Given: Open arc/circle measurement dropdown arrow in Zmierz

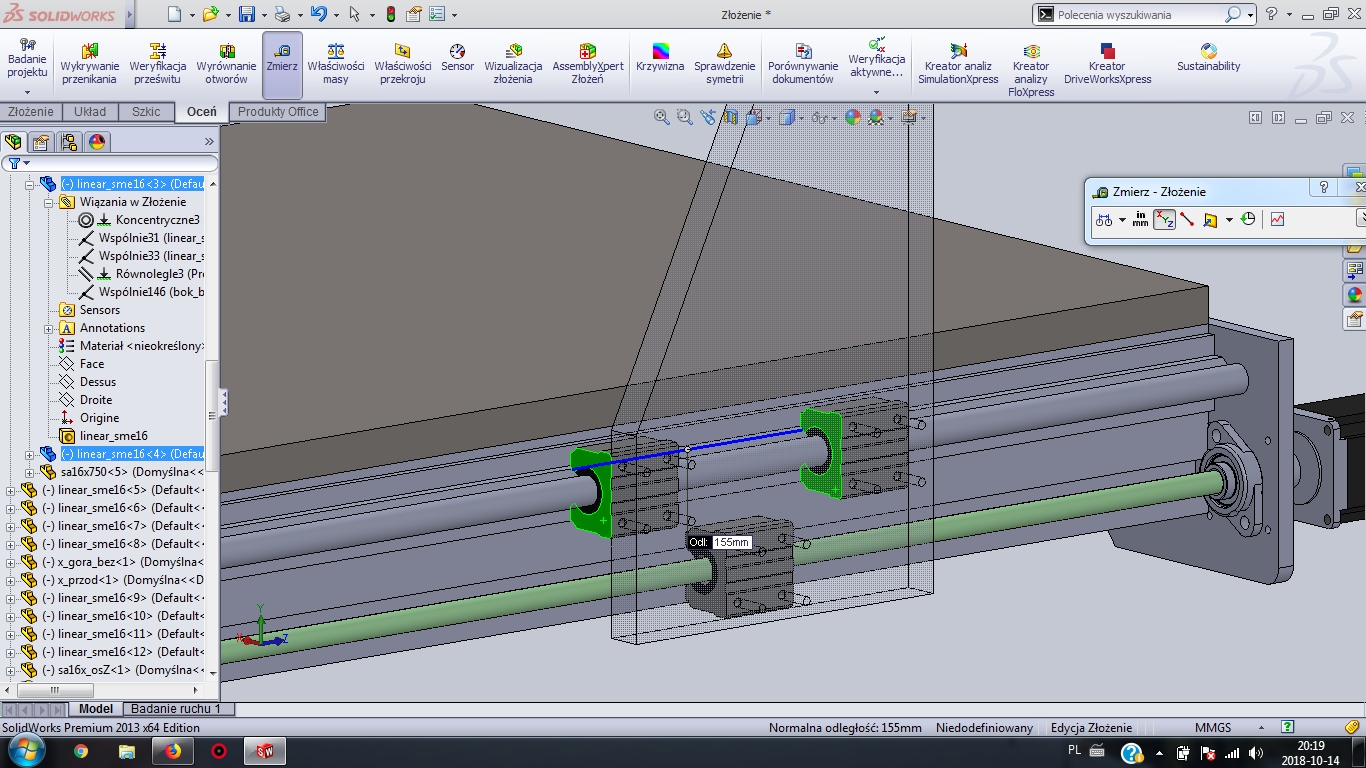Looking at the screenshot, I should pyautogui.click(x=1122, y=220).
